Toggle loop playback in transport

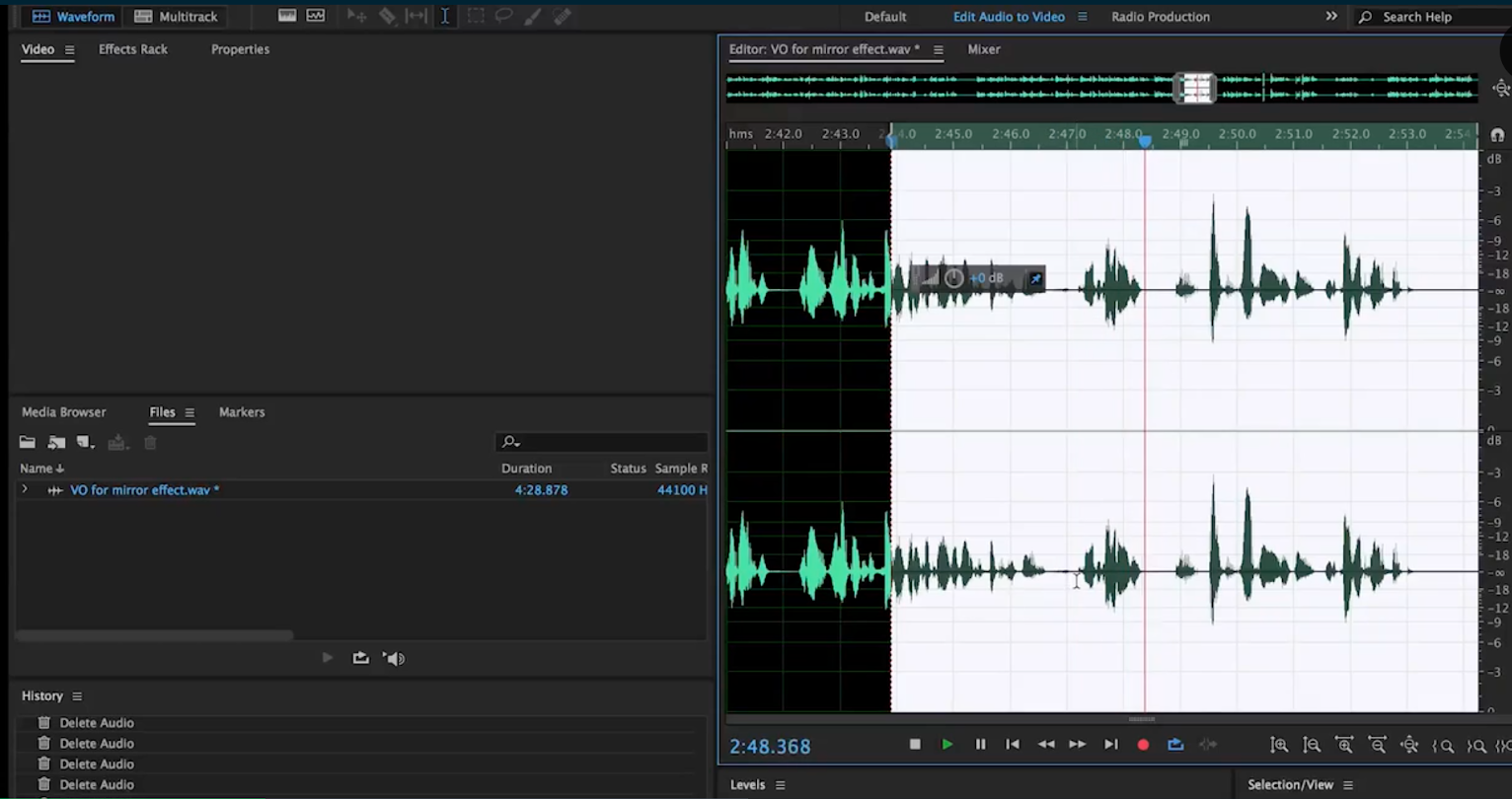point(1175,745)
